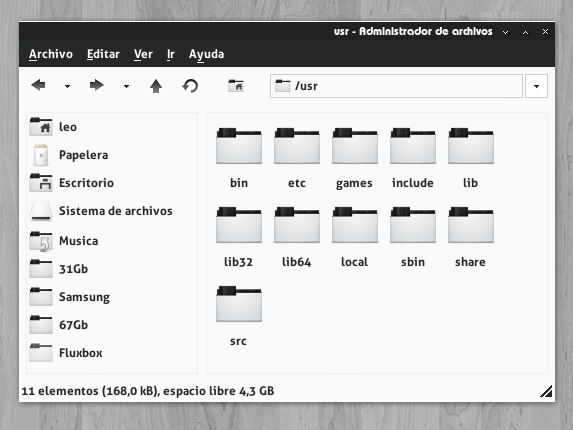Go forward with the right arrow
The height and width of the screenshot is (430, 573).
(x=96, y=85)
